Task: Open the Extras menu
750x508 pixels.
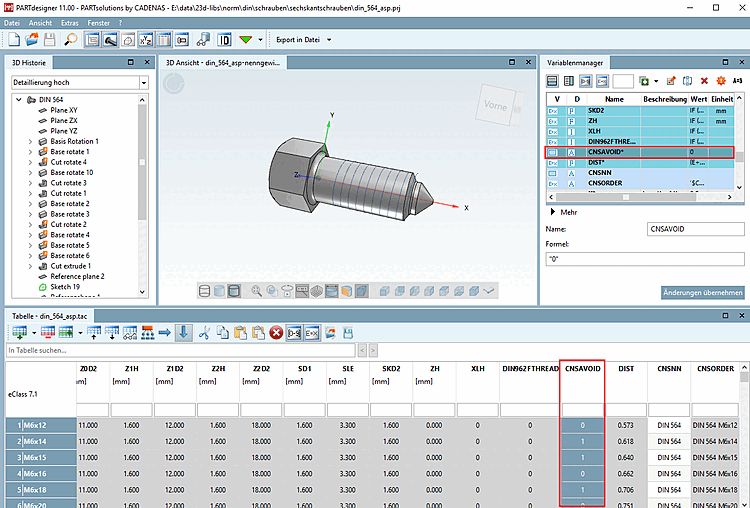Action: point(69,20)
